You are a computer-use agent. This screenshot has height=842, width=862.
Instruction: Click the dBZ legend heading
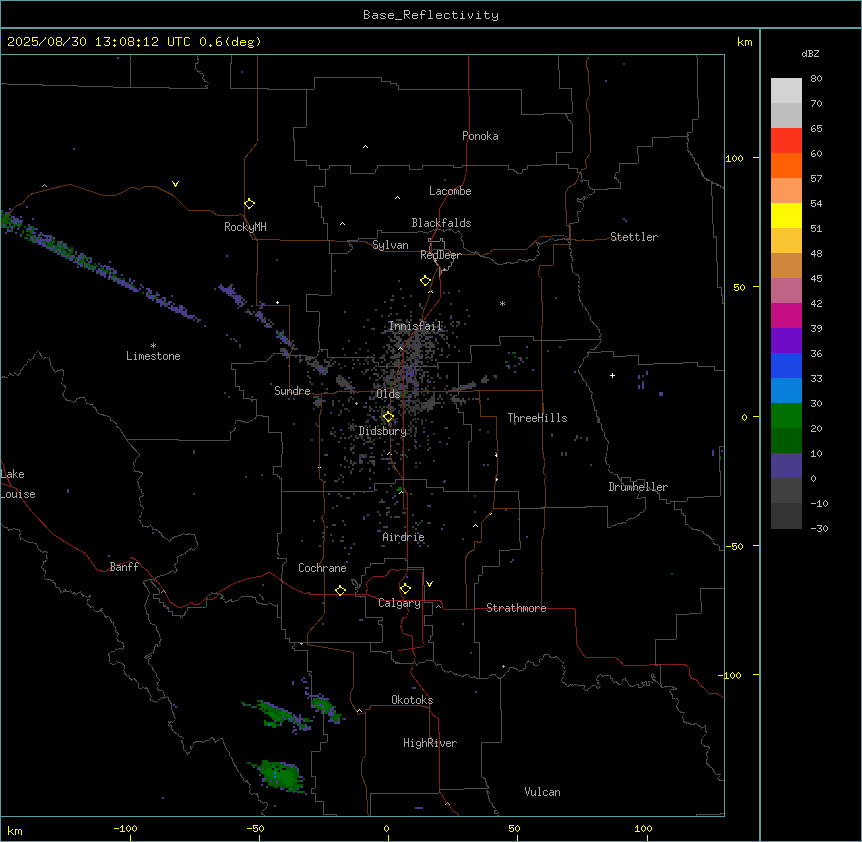tap(810, 54)
